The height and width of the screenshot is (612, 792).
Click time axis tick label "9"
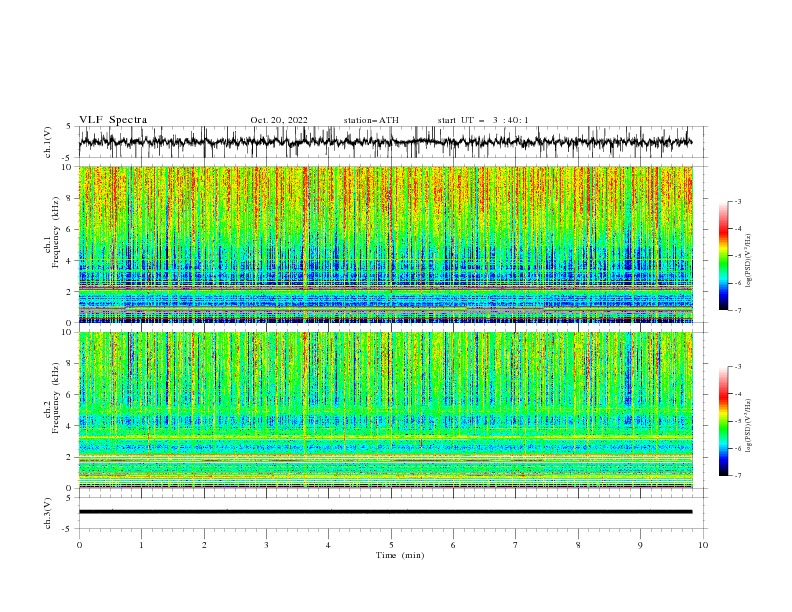tap(640, 545)
